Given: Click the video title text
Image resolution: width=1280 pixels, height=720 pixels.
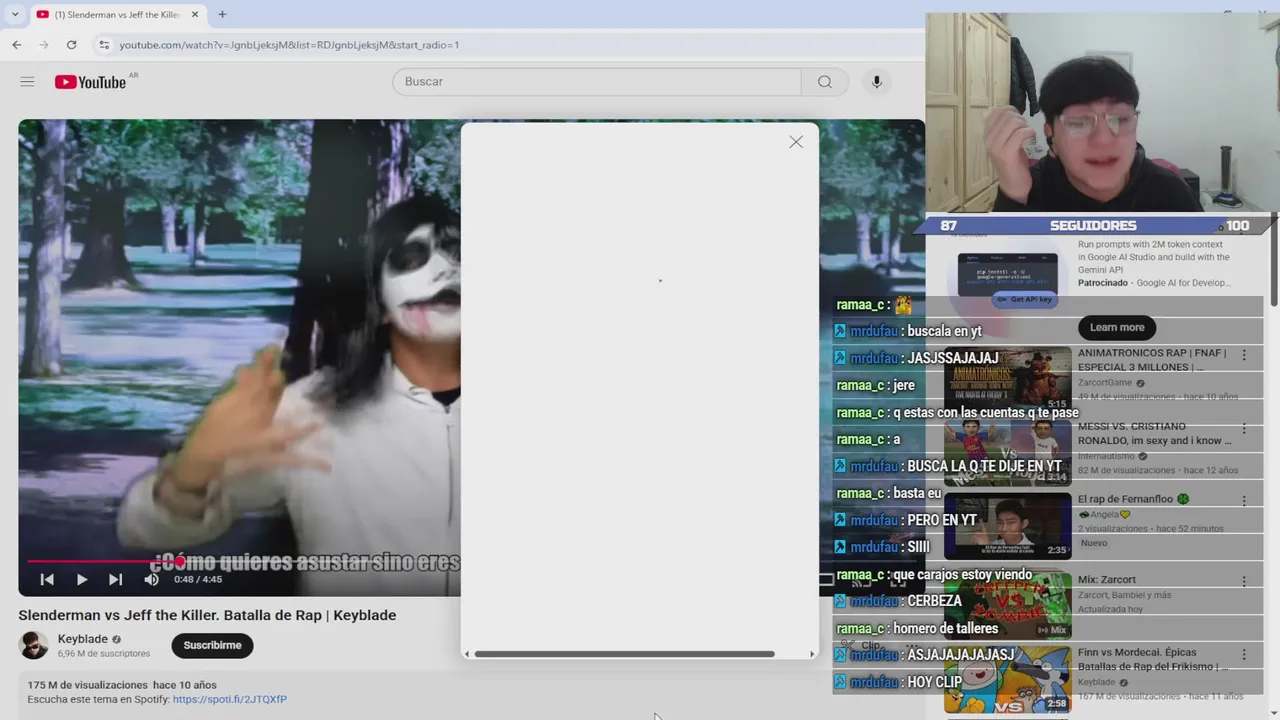Looking at the screenshot, I should (x=207, y=615).
